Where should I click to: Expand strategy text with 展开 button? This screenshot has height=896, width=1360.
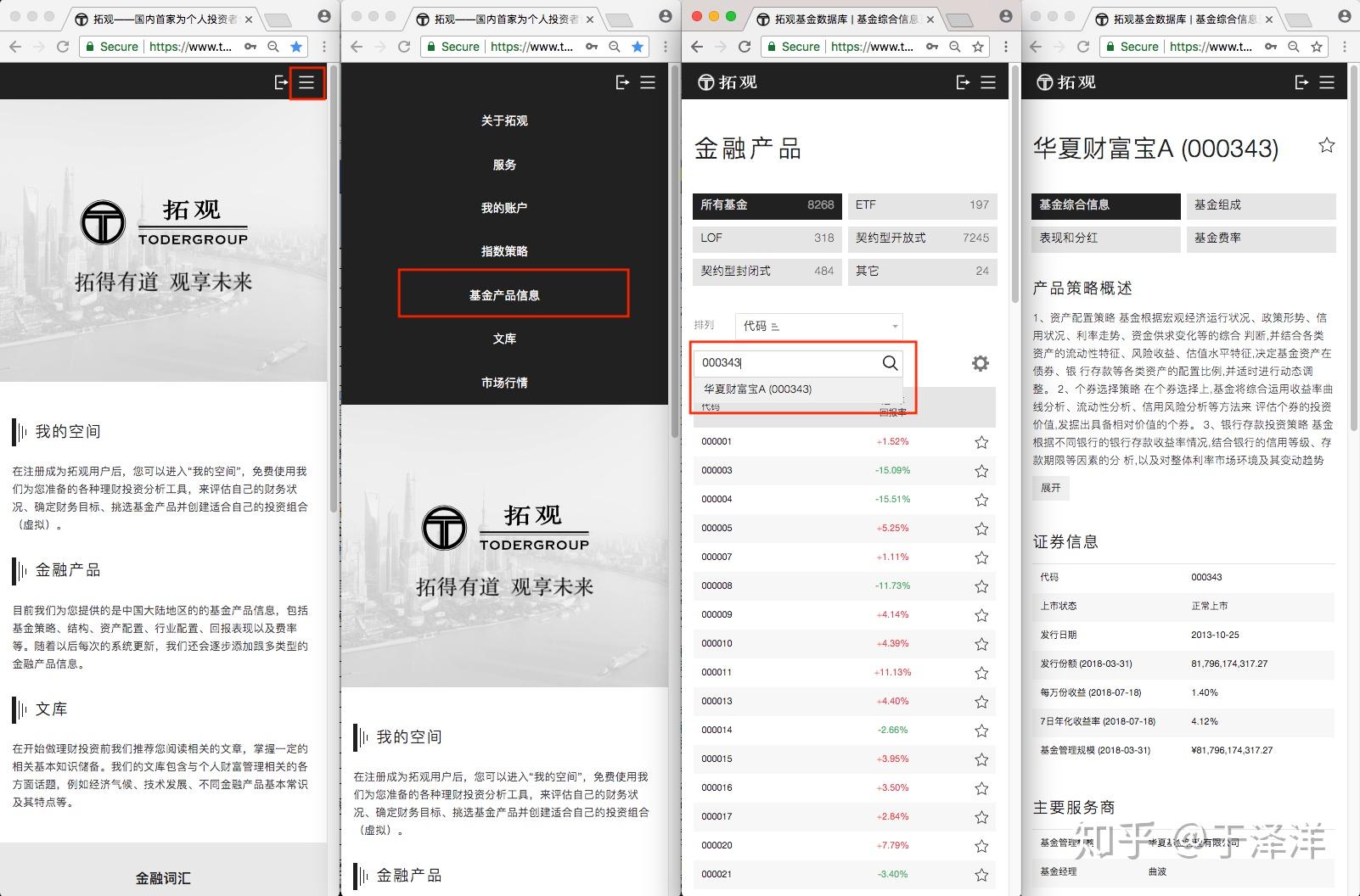click(1051, 488)
